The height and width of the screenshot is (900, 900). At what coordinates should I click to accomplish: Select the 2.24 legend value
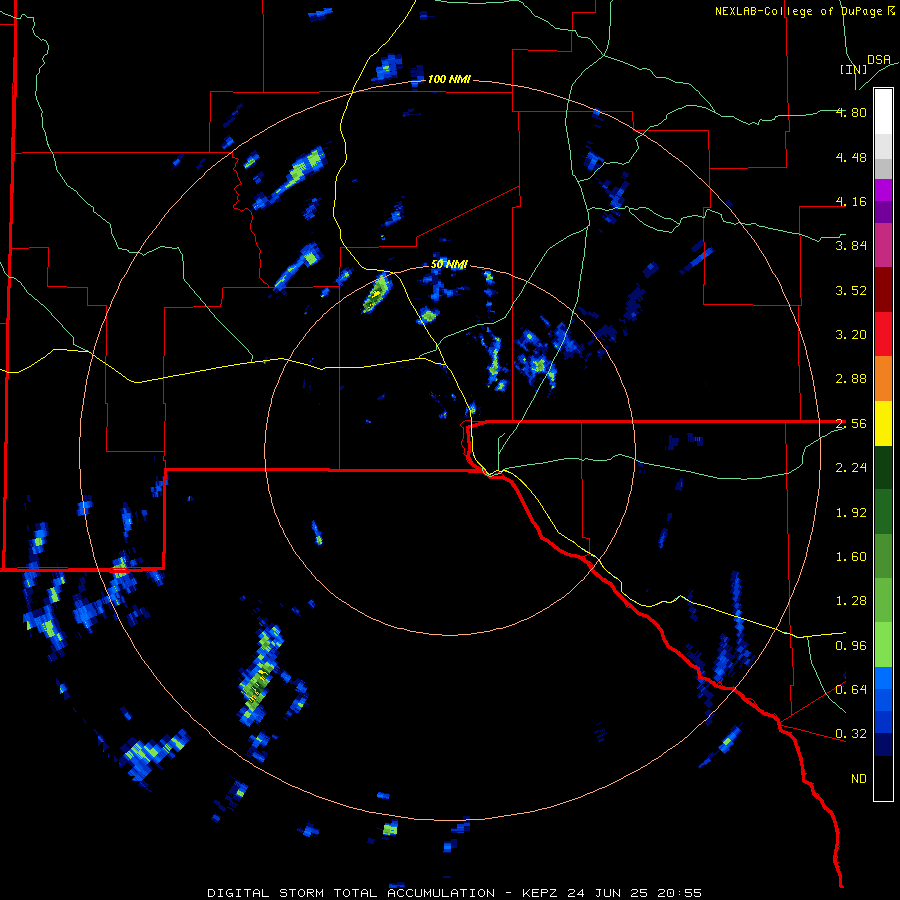pyautogui.click(x=851, y=468)
